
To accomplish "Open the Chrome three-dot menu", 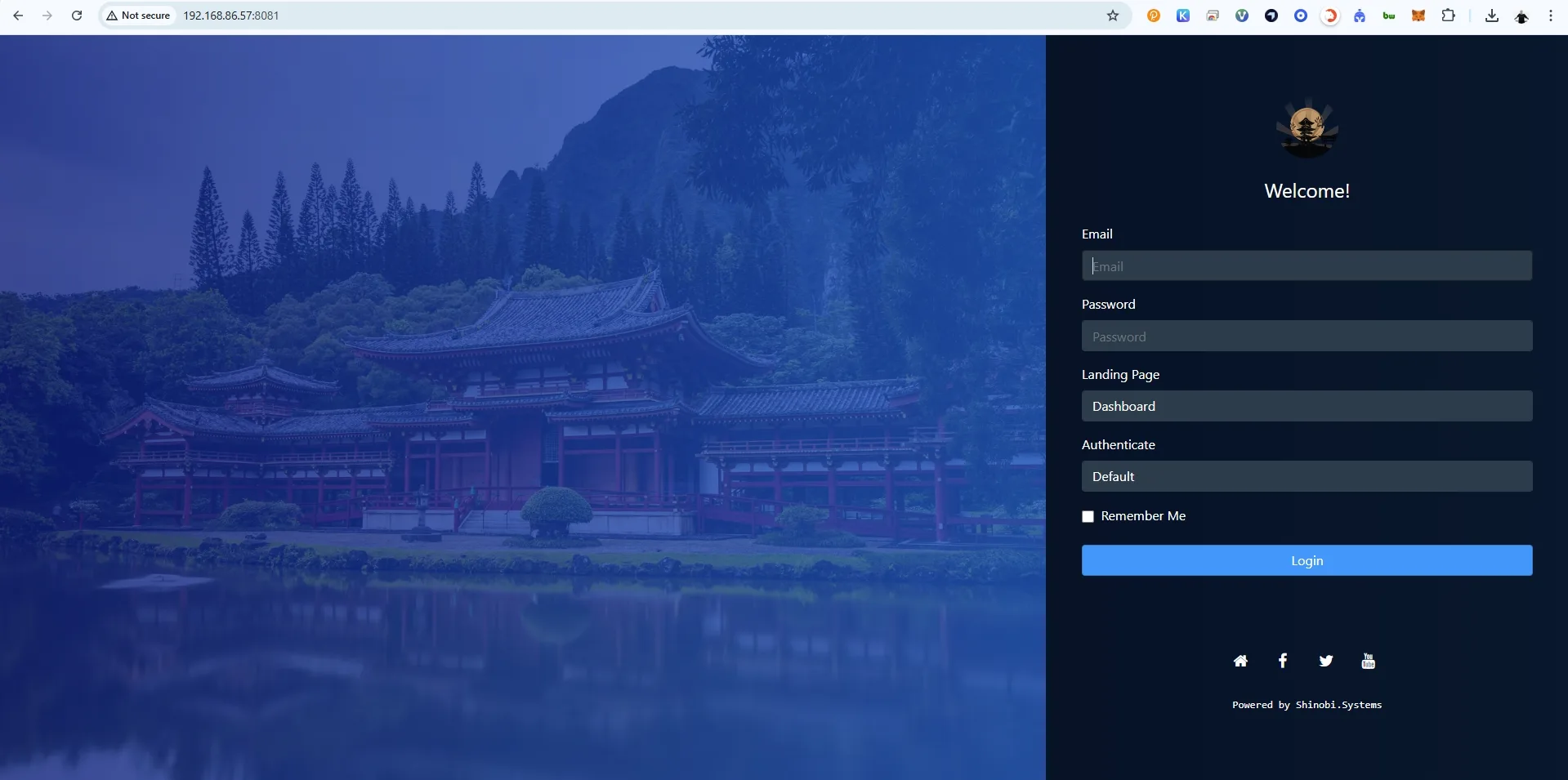I will (x=1550, y=16).
